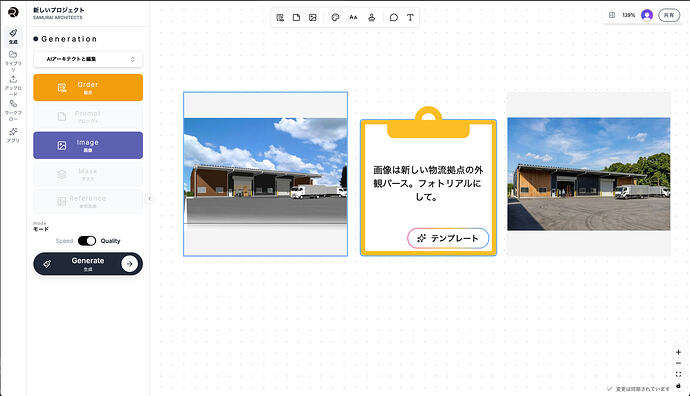Toggle the Speed/Quality mode switch
The image size is (690, 396).
coord(87,241)
